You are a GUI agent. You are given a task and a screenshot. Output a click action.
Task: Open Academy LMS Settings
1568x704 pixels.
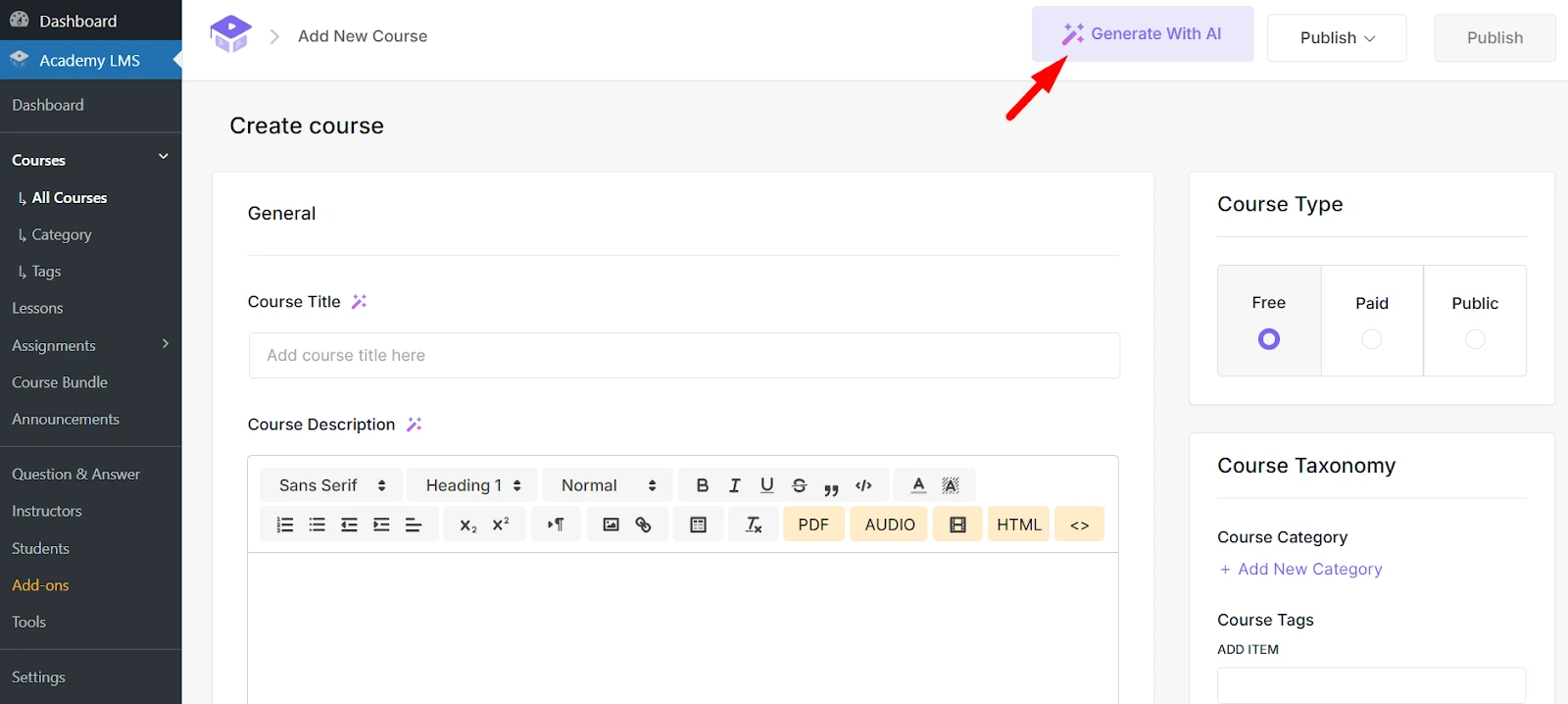pyautogui.click(x=38, y=677)
